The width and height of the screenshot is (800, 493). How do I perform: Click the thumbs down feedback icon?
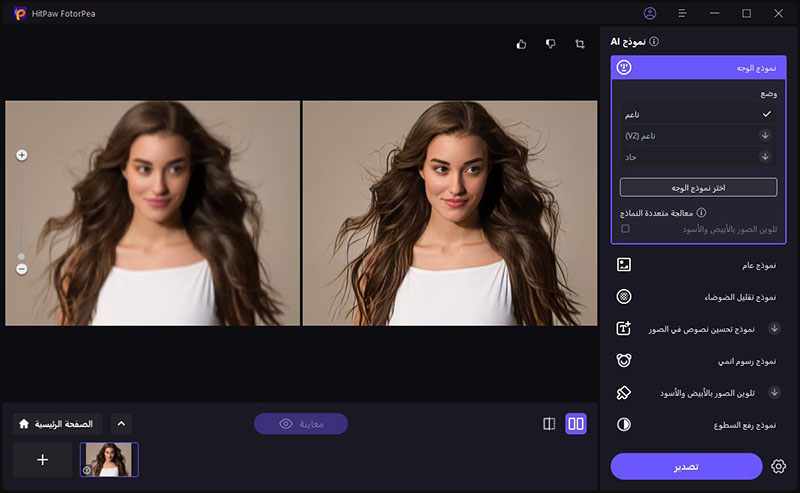coord(550,44)
